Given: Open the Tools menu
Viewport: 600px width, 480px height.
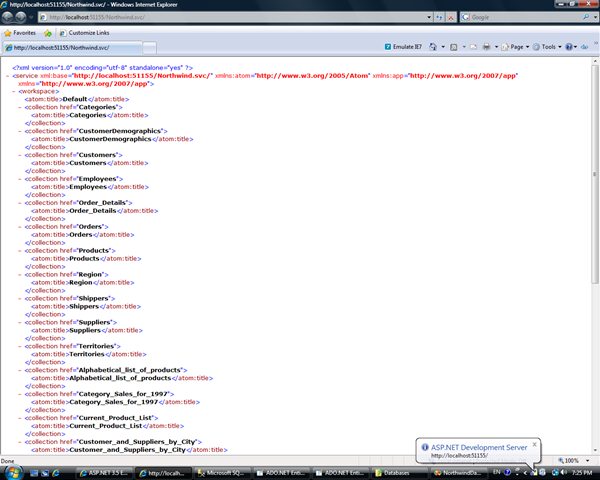Looking at the screenshot, I should point(547,47).
